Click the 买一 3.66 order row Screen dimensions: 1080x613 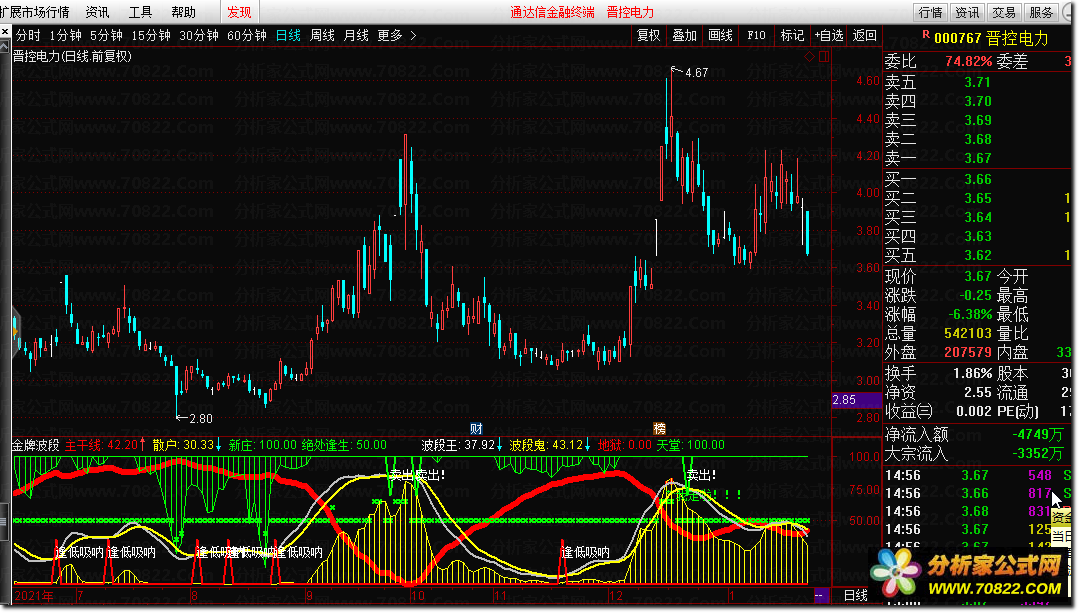pos(977,179)
